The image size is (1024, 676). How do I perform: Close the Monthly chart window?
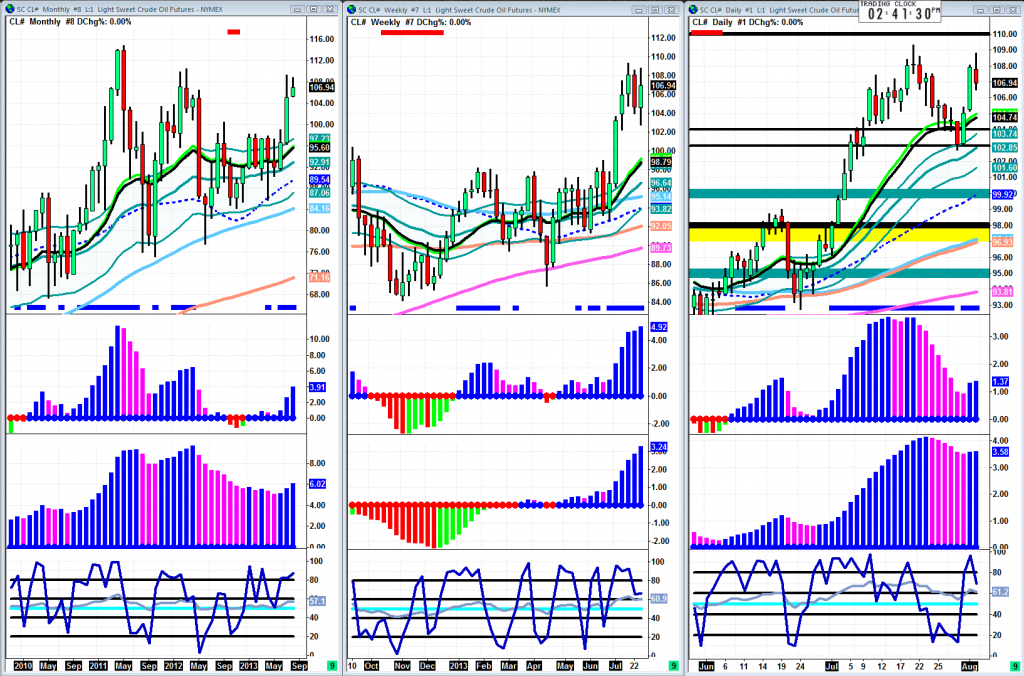331,8
